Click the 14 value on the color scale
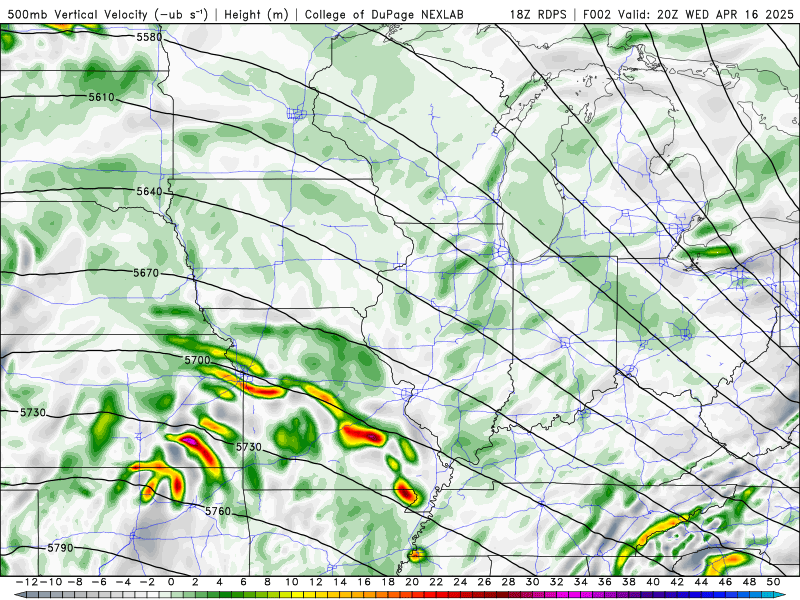This screenshot has height=600, width=800. point(340,582)
